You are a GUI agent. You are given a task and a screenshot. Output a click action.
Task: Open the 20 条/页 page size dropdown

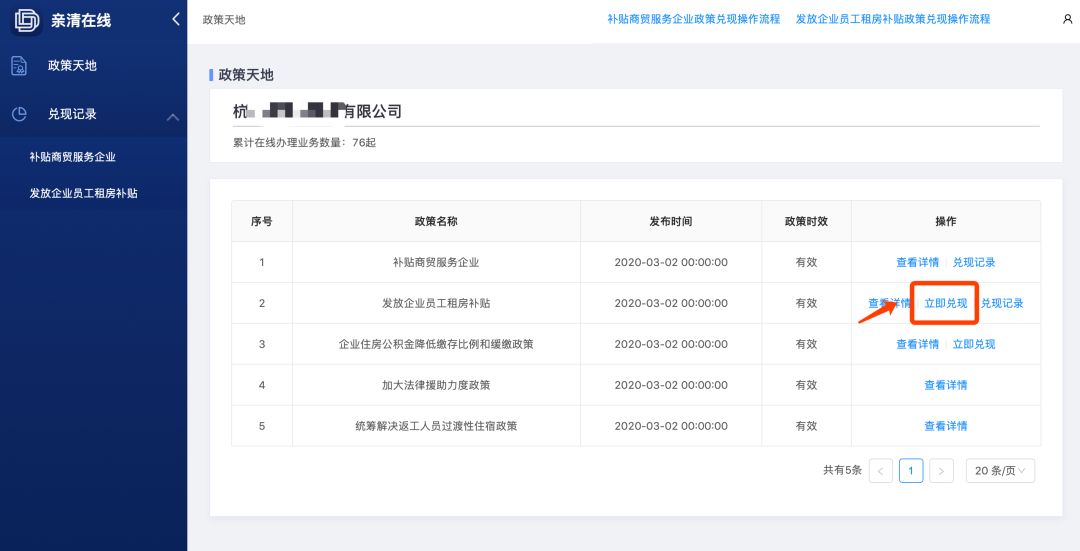[x=1000, y=471]
